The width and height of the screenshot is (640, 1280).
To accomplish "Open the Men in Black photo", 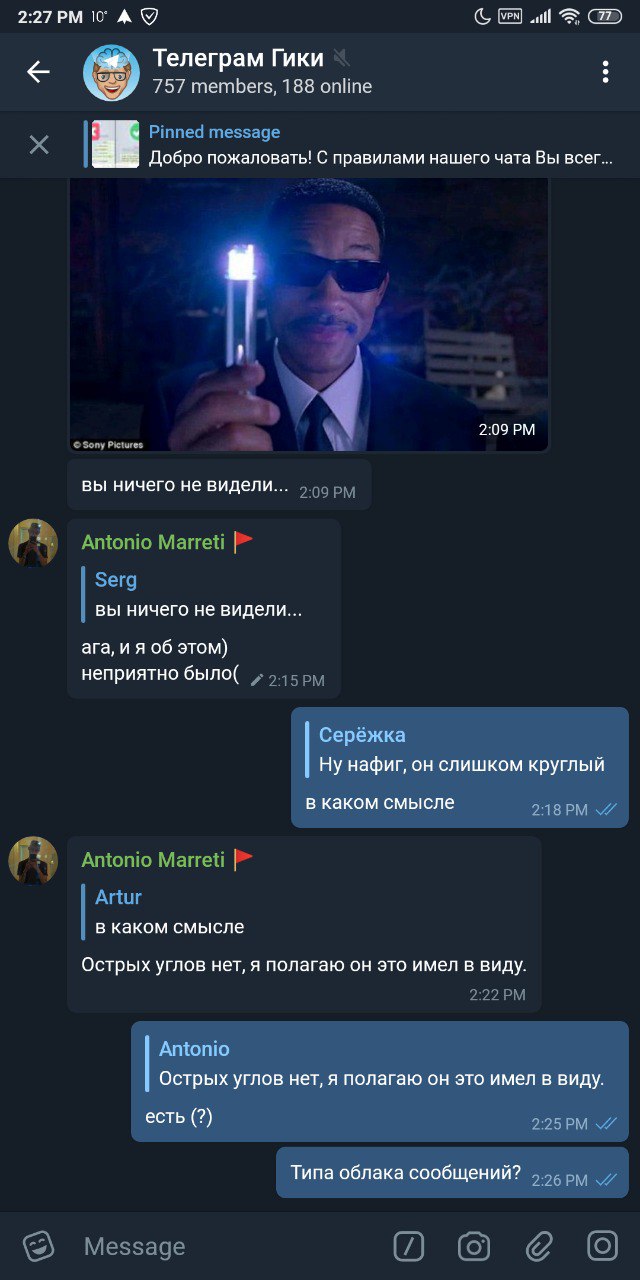I will click(309, 315).
